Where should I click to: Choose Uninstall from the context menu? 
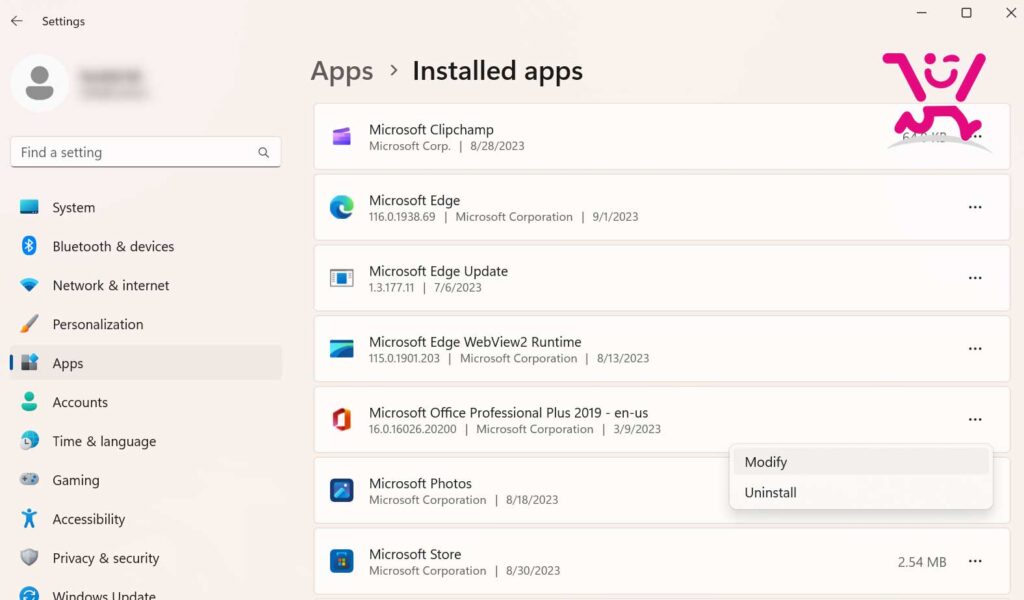(861, 493)
